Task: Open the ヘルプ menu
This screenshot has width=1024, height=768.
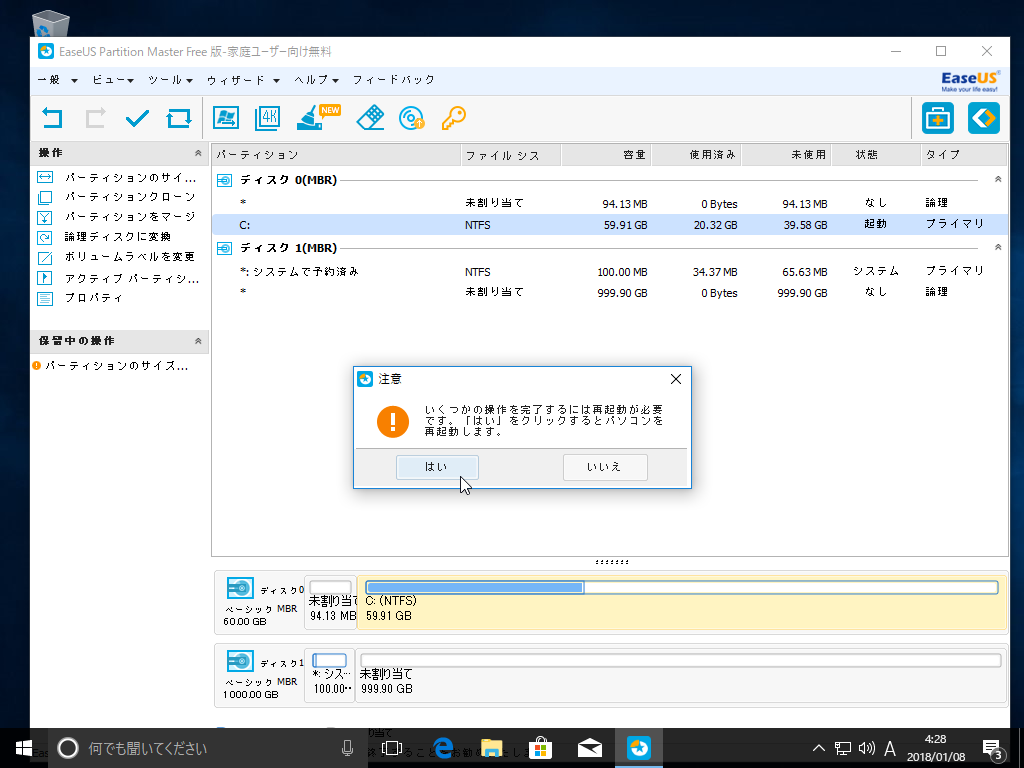Action: [x=317, y=80]
